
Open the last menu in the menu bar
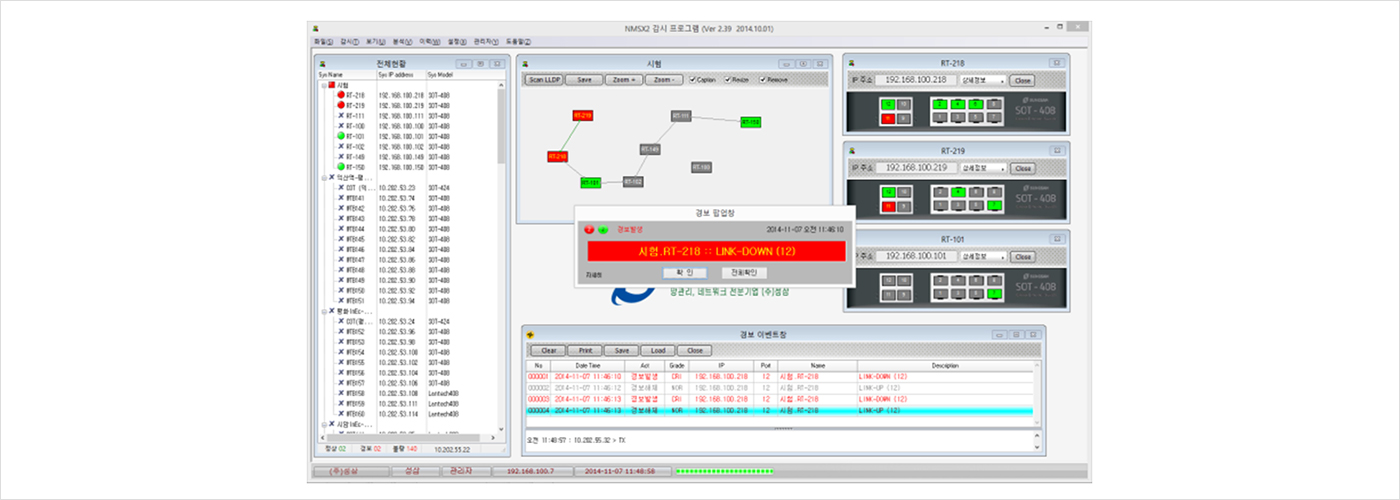[518, 42]
